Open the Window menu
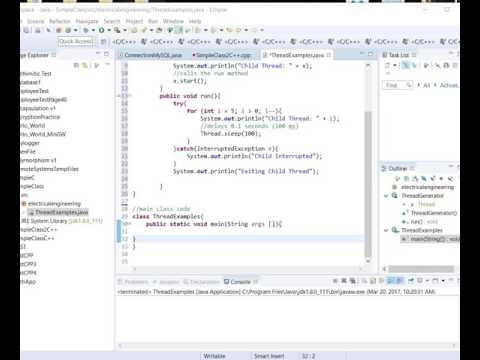 173,21
